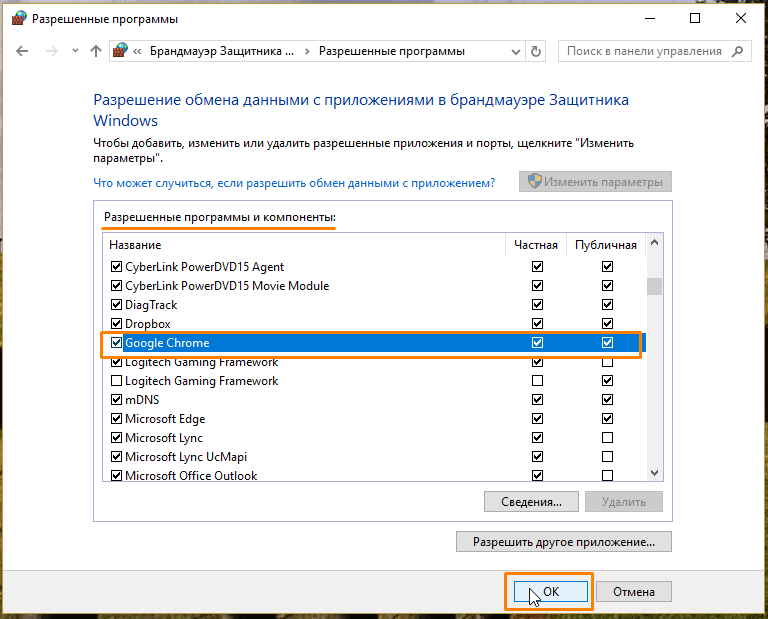
Task: Go forward with the right arrow
Action: pyautogui.click(x=51, y=51)
